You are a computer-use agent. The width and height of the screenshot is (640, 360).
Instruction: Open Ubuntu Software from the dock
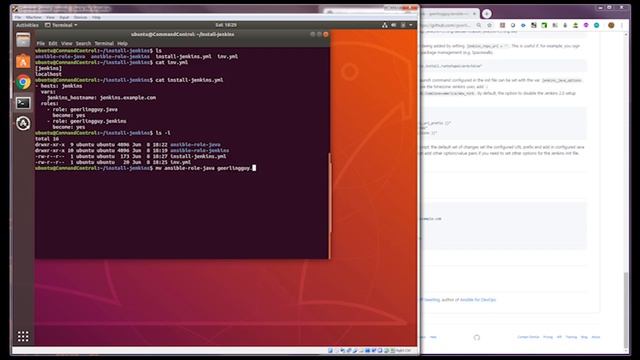[x=23, y=61]
